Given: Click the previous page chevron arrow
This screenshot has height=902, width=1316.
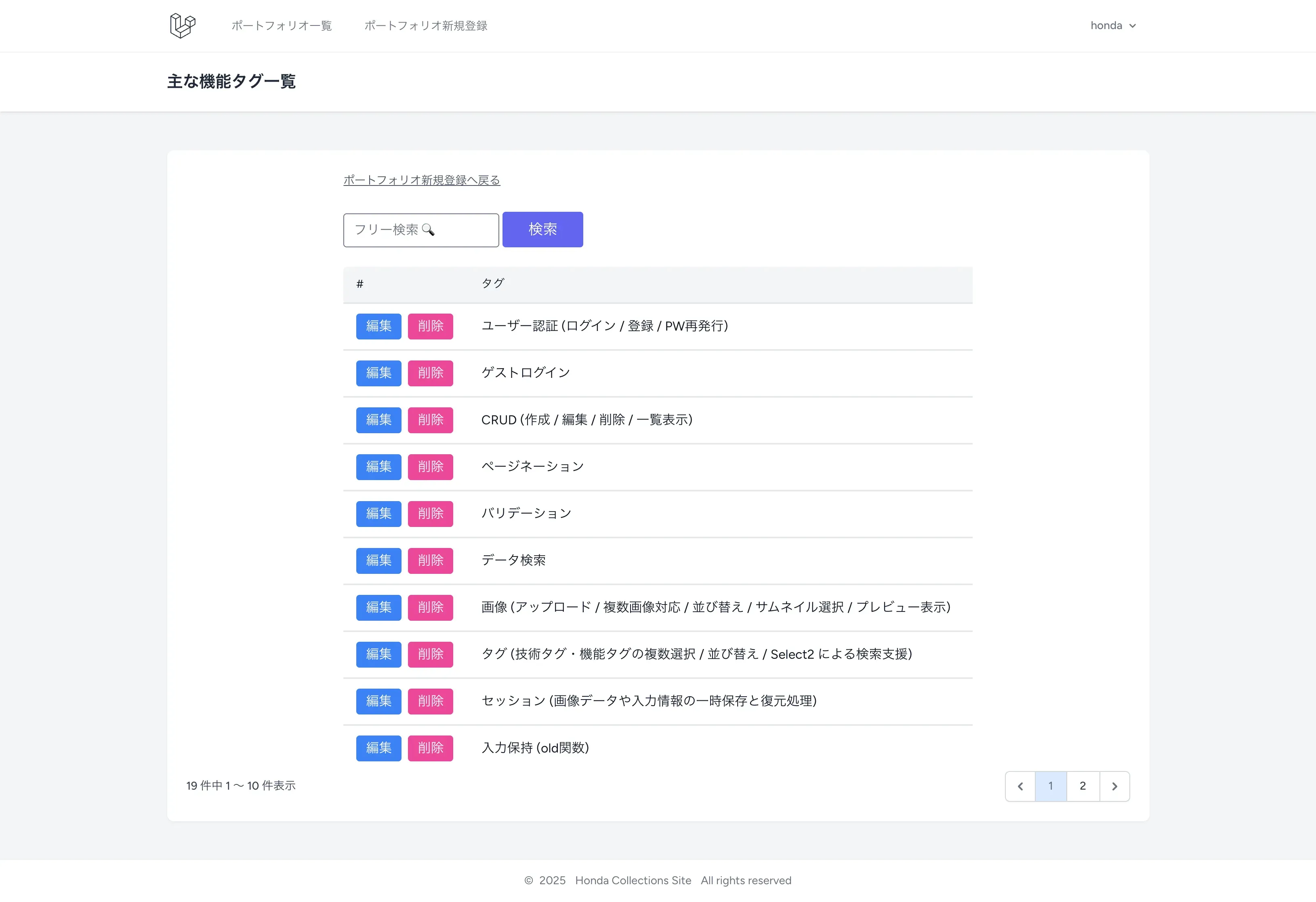Looking at the screenshot, I should pos(1020,786).
